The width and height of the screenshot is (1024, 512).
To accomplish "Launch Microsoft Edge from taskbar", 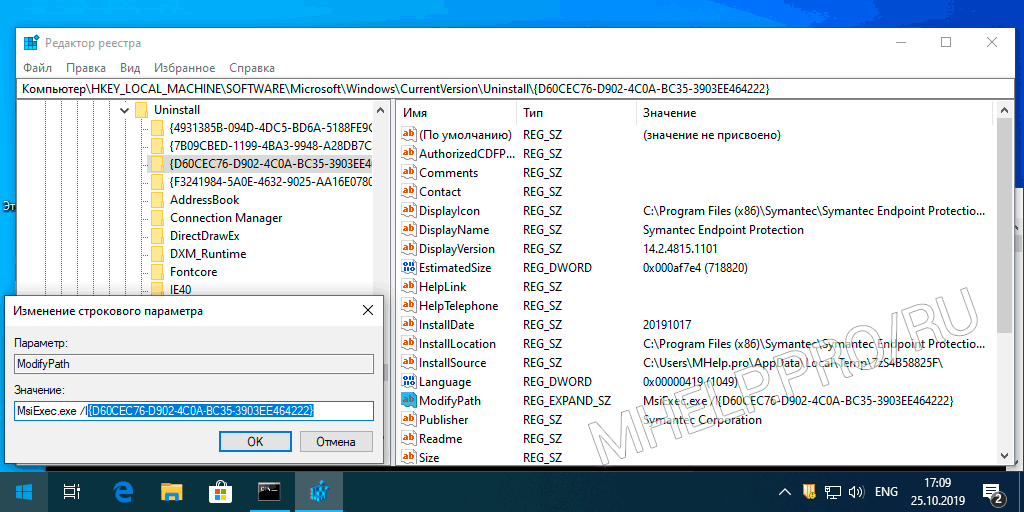I will pos(122,492).
